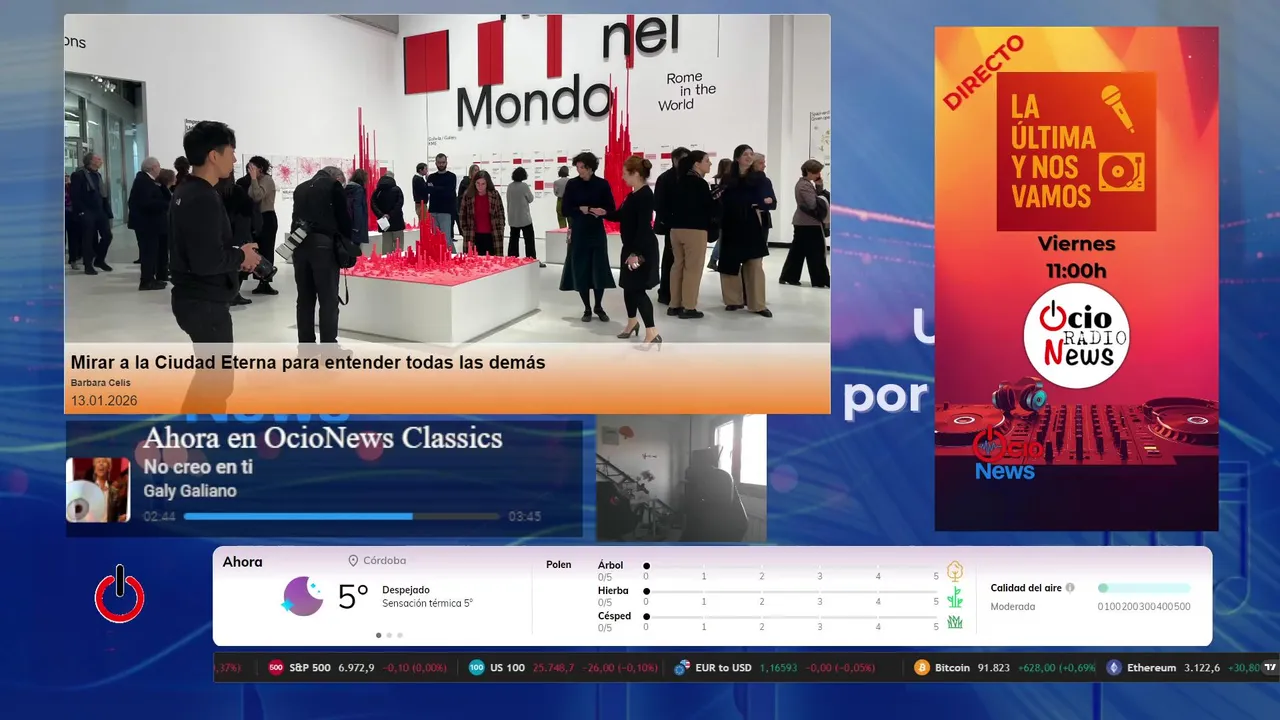Click Viernes 11:00h schedule text
The width and height of the screenshot is (1280, 720).
pos(1076,257)
